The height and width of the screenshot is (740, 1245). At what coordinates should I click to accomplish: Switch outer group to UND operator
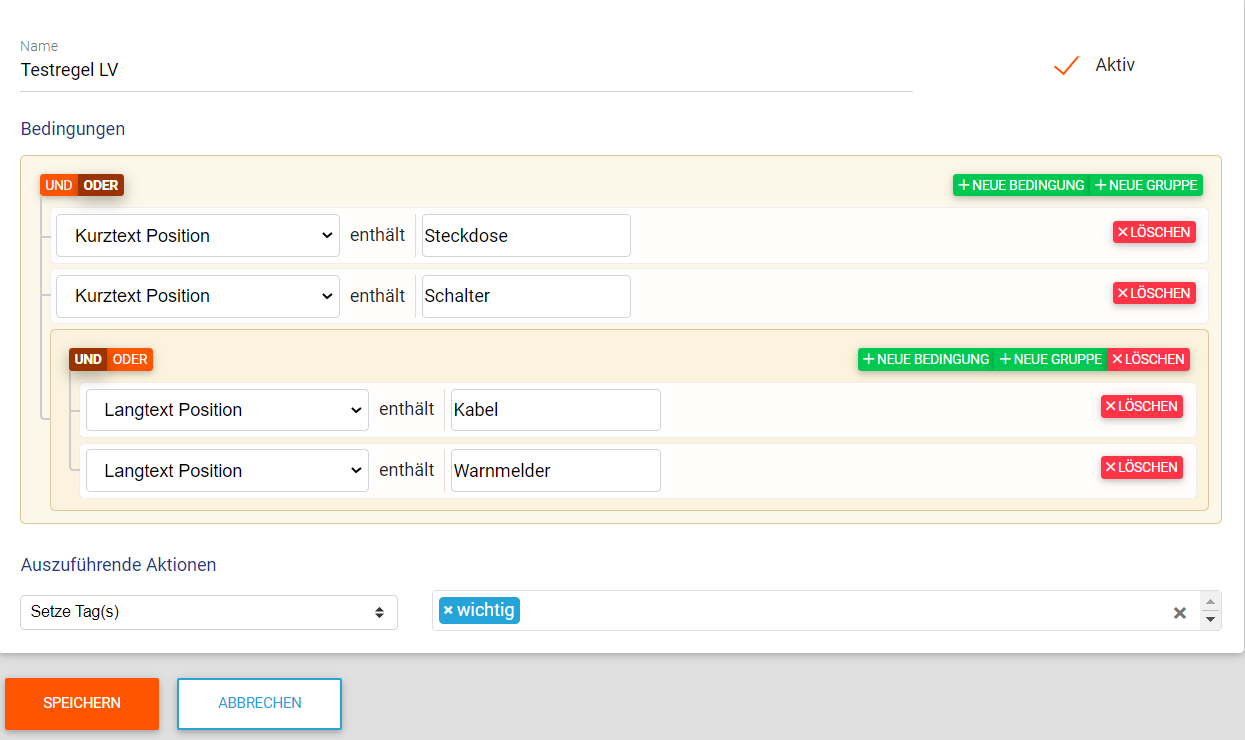click(x=59, y=185)
